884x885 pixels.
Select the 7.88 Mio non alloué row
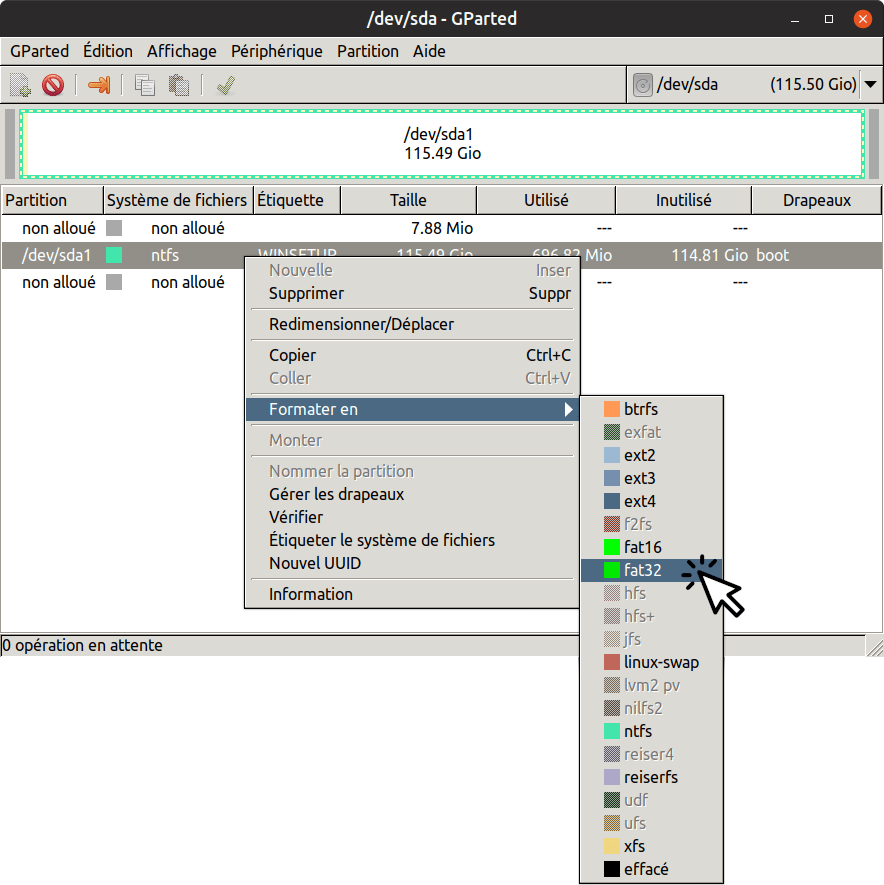coord(441,229)
